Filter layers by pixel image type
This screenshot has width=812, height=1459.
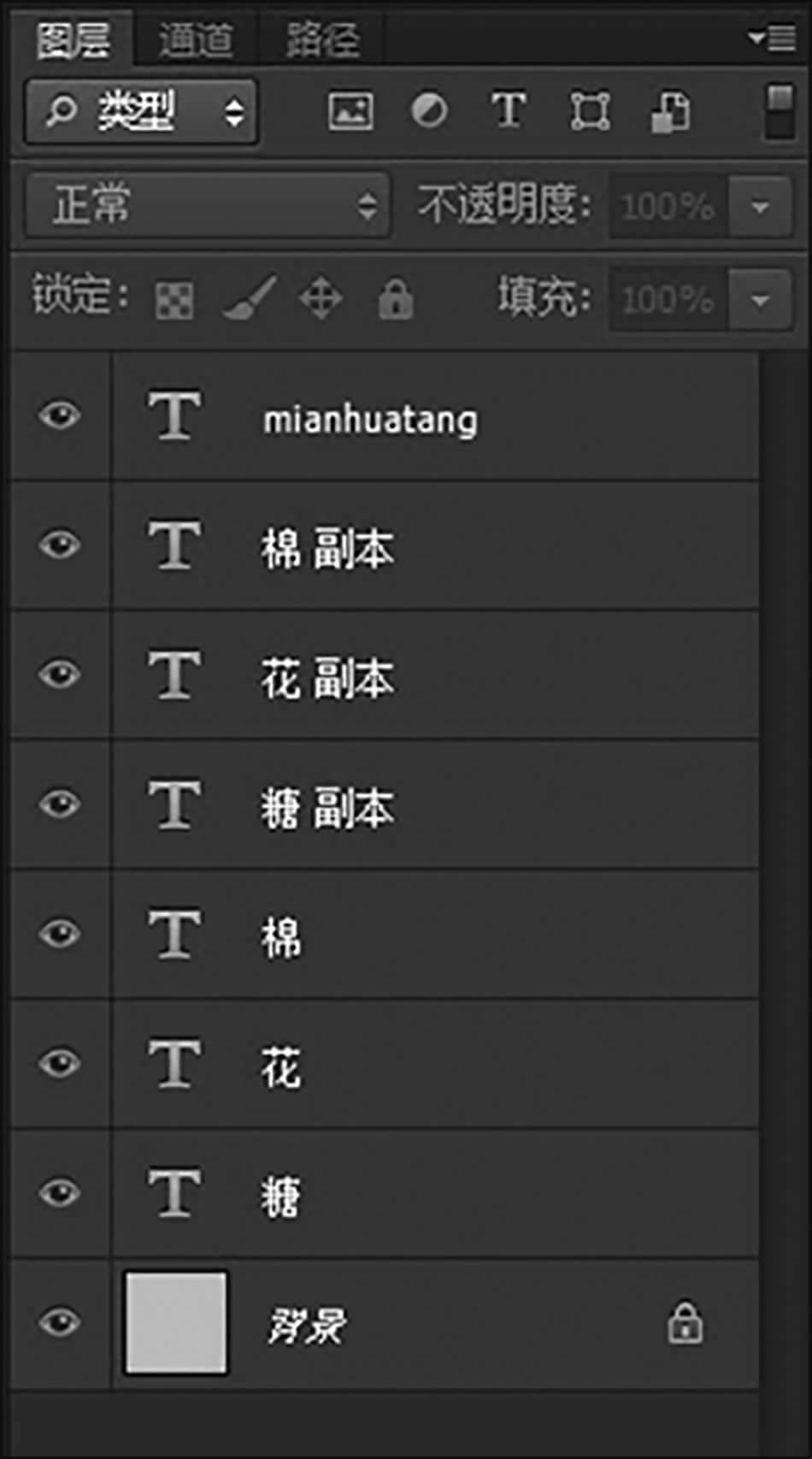pos(350,111)
